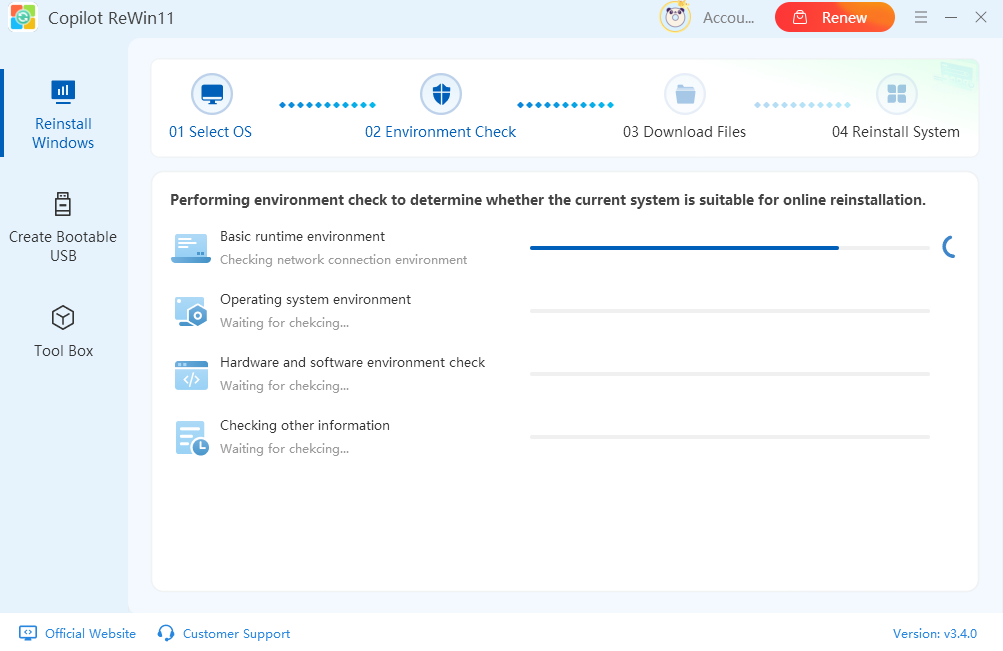Open Create Bootable USB section
This screenshot has width=1003, height=651.
pyautogui.click(x=63, y=227)
